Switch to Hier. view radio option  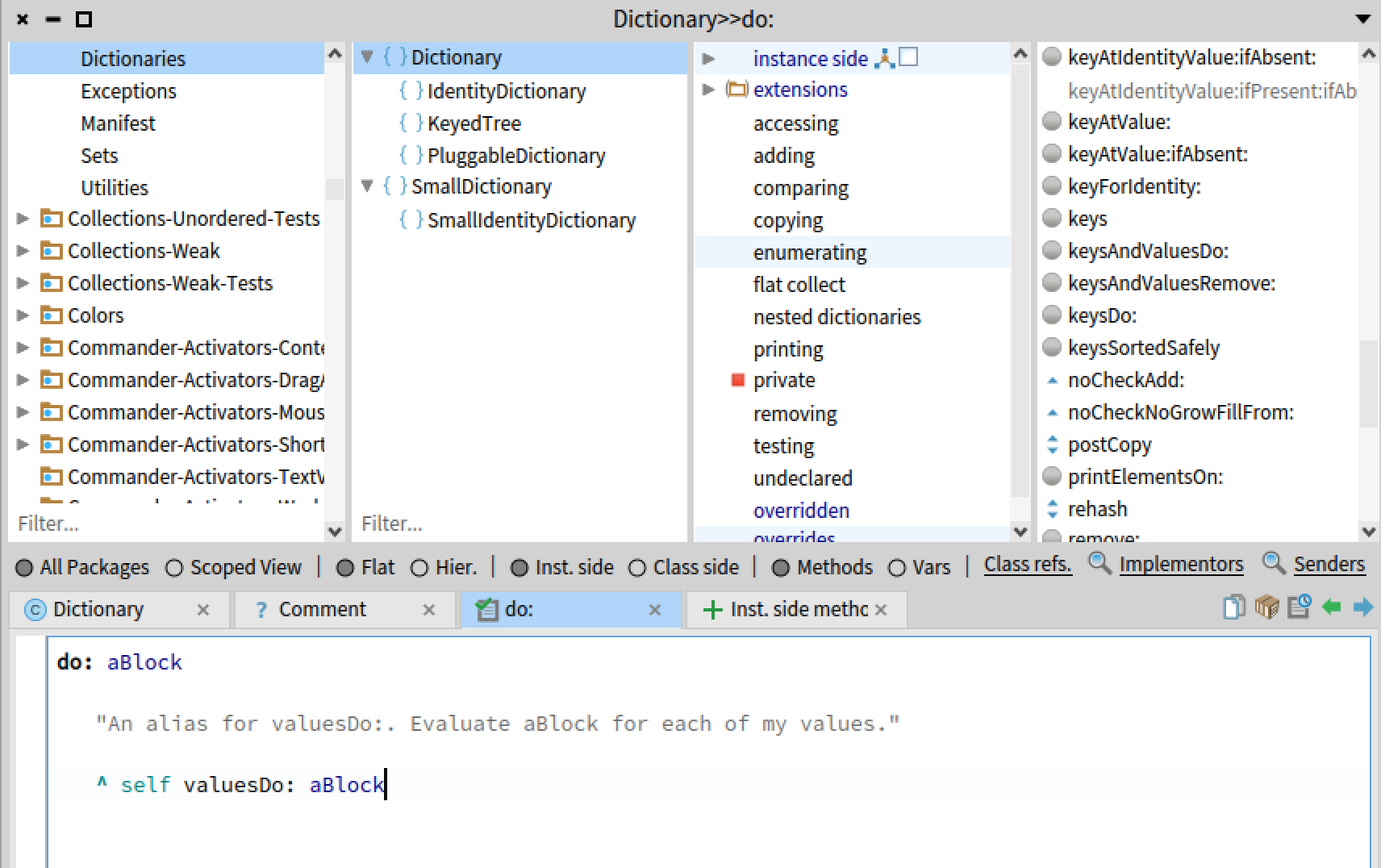[419, 568]
